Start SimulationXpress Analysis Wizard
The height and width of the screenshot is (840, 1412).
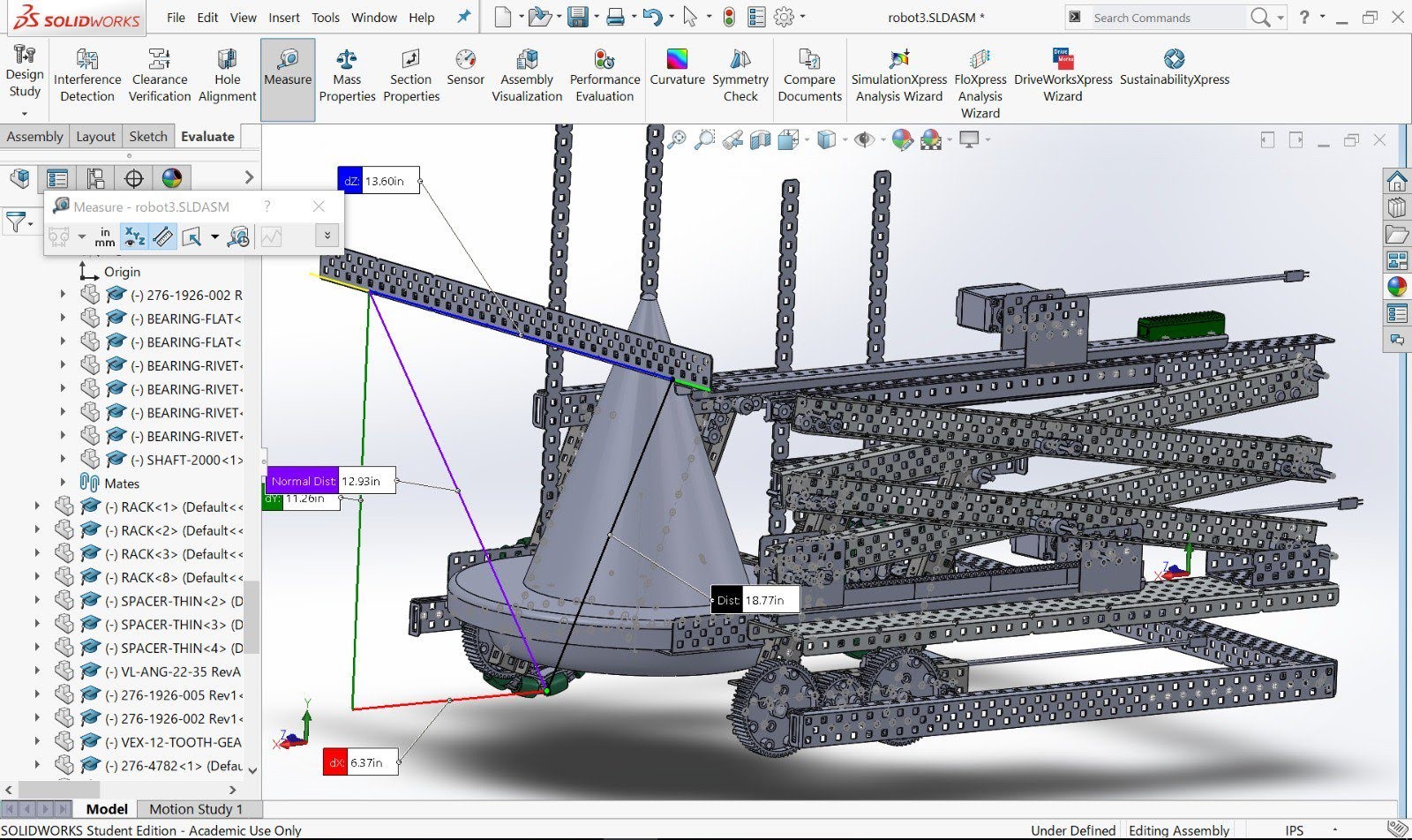point(898,77)
